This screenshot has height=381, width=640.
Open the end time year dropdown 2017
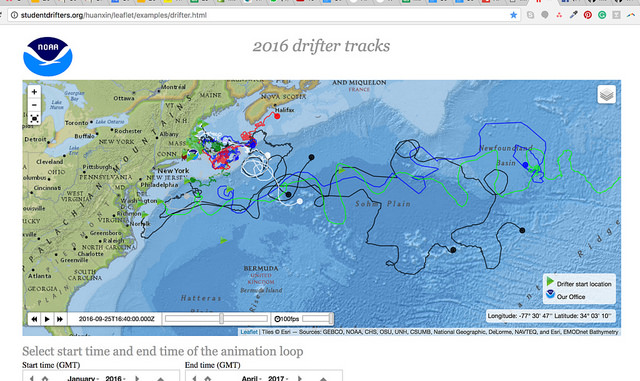pos(278,379)
